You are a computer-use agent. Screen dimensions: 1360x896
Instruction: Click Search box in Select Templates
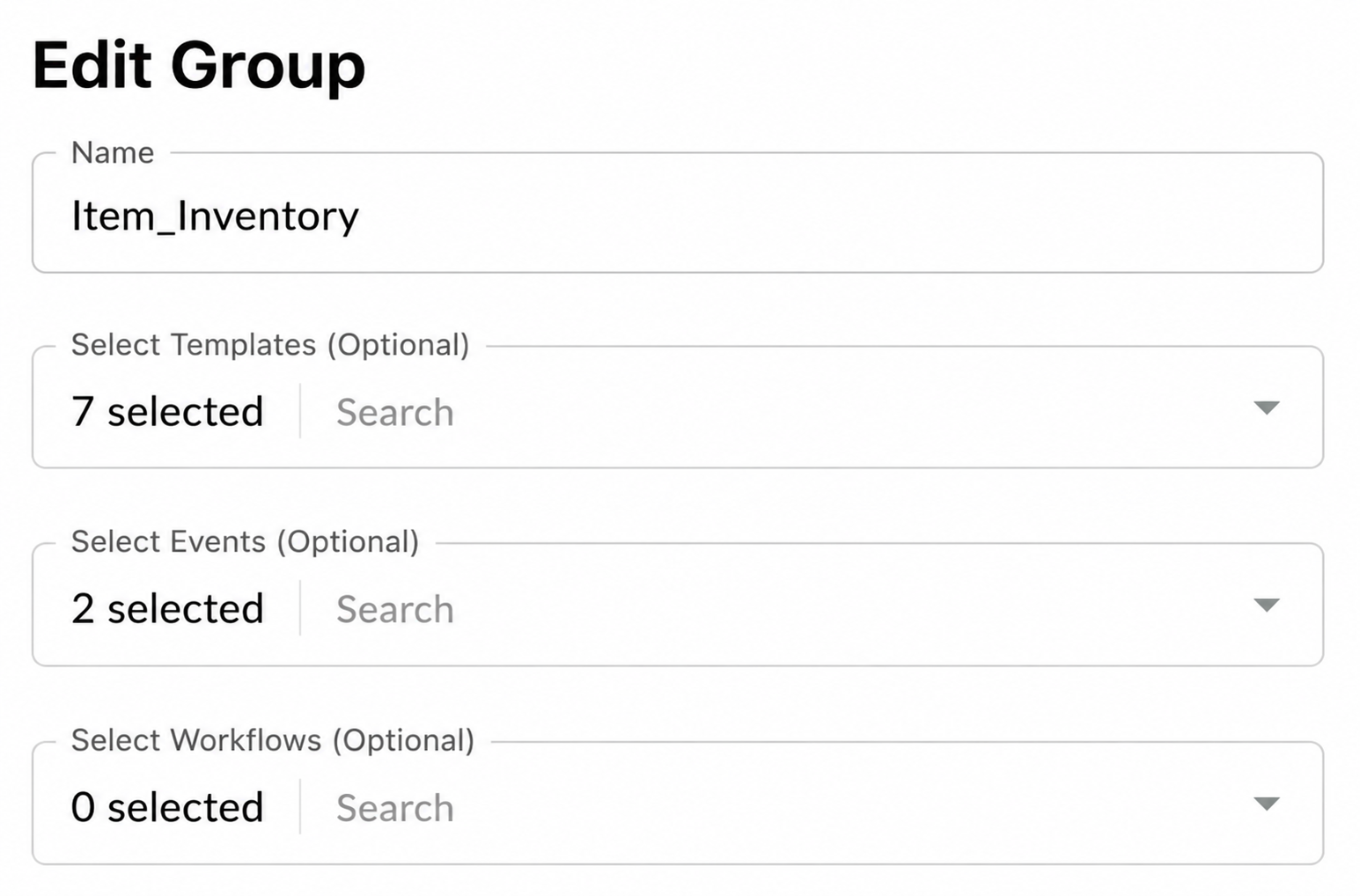(775, 412)
